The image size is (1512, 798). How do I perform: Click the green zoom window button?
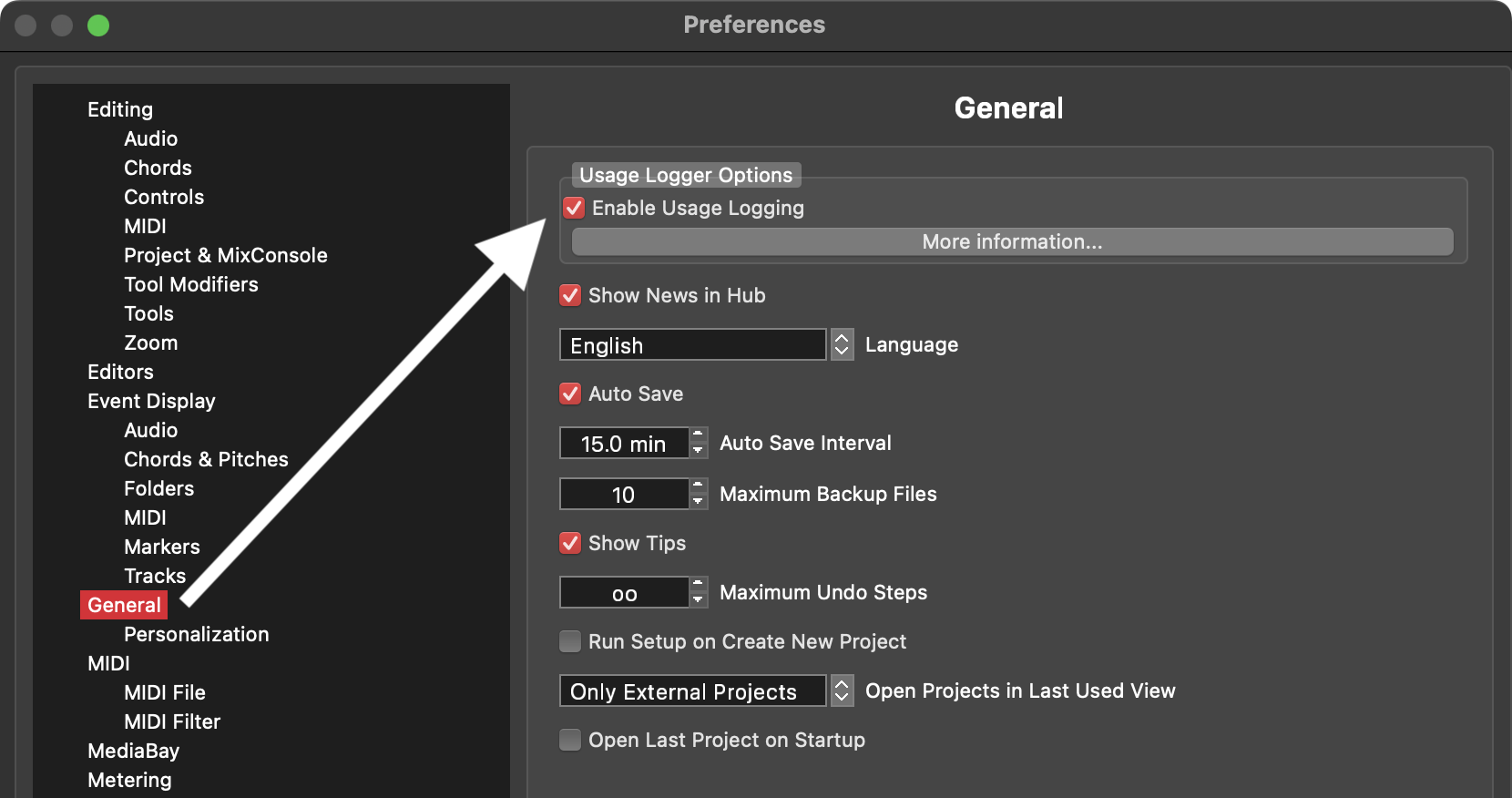pyautogui.click(x=98, y=26)
